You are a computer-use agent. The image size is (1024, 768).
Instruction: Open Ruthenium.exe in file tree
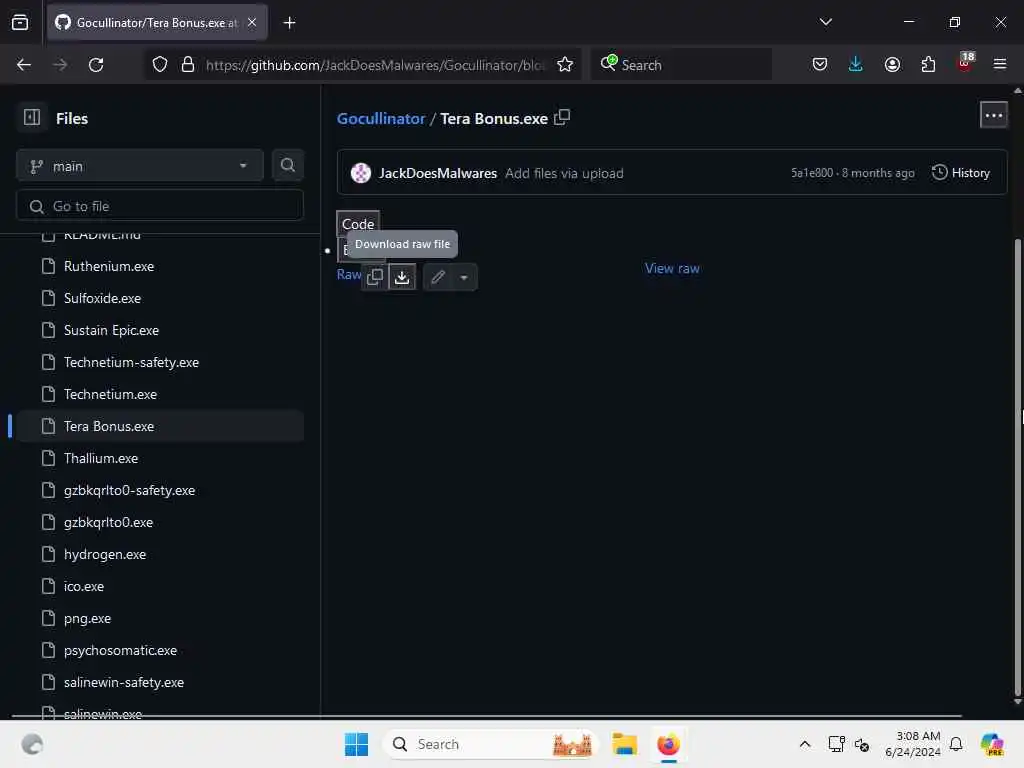tap(160, 266)
